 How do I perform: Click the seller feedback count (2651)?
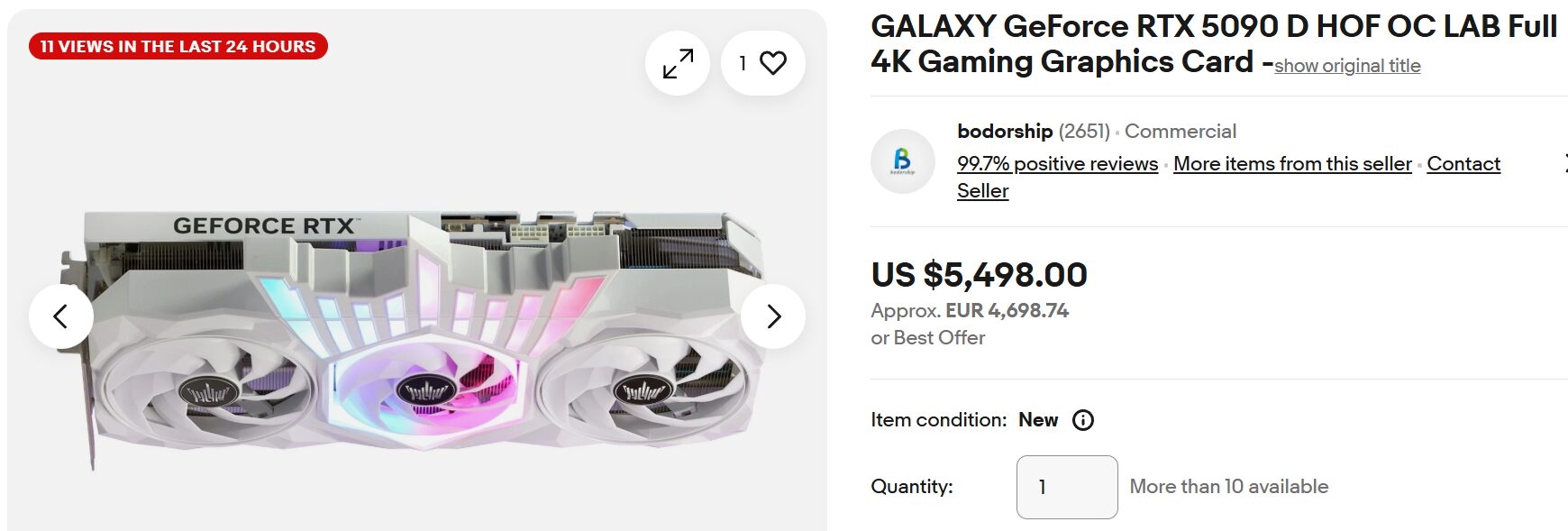tap(1084, 132)
